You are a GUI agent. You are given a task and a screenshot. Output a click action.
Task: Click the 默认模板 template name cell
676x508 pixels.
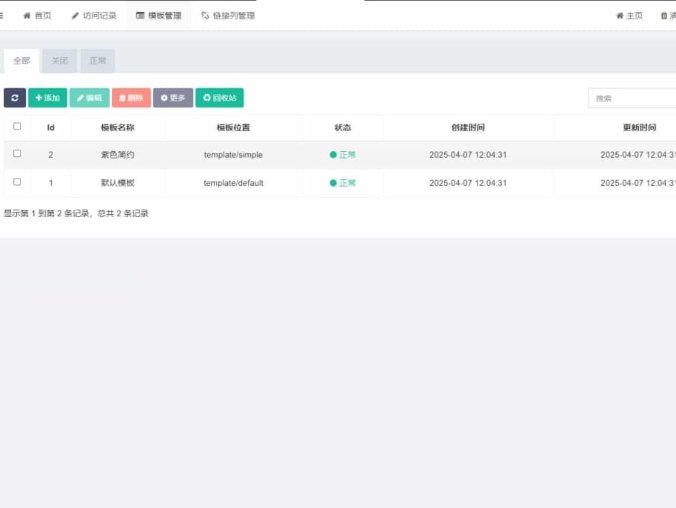point(117,183)
